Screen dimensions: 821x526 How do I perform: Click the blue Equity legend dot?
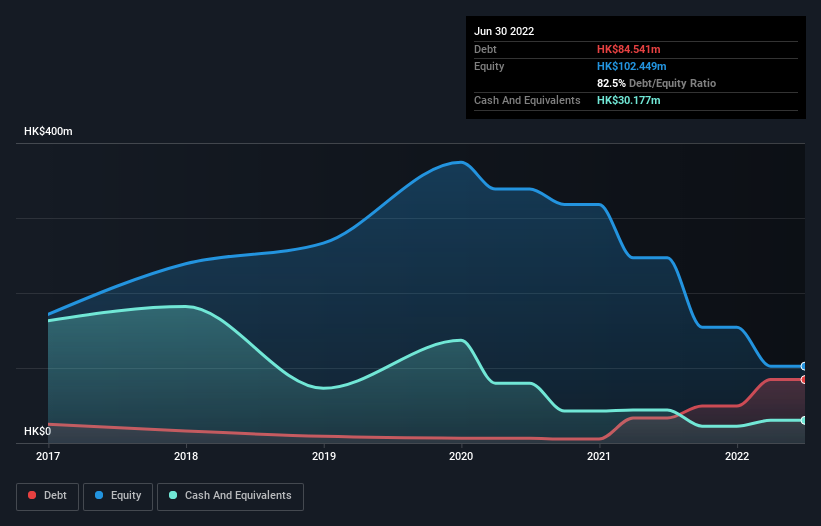(99, 495)
